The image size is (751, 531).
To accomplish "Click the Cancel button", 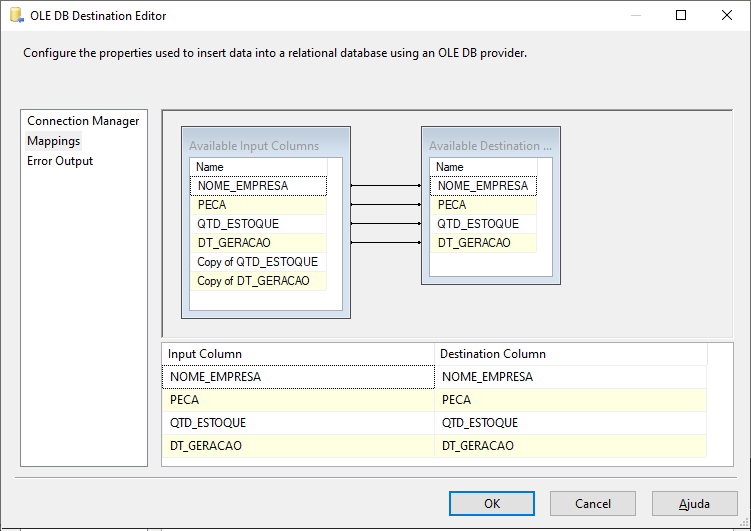I will coord(593,504).
